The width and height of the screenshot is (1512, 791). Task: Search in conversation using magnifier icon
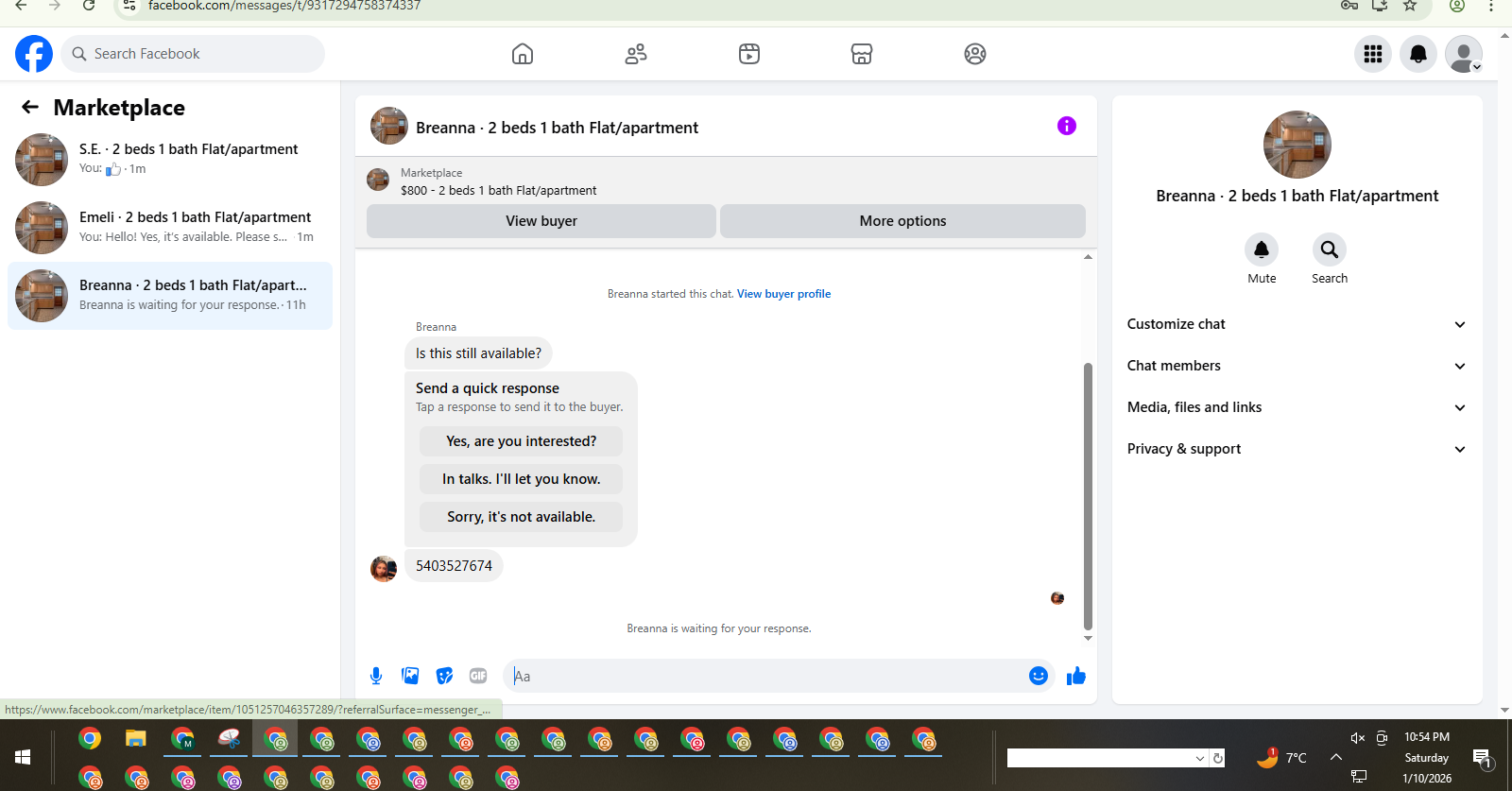(x=1330, y=249)
